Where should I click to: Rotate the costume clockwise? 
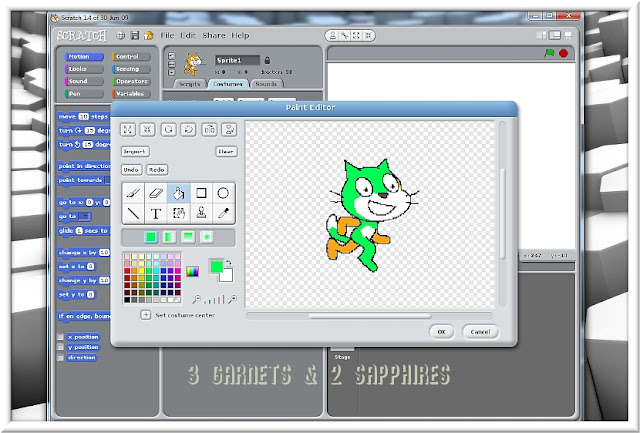pyautogui.click(x=189, y=130)
